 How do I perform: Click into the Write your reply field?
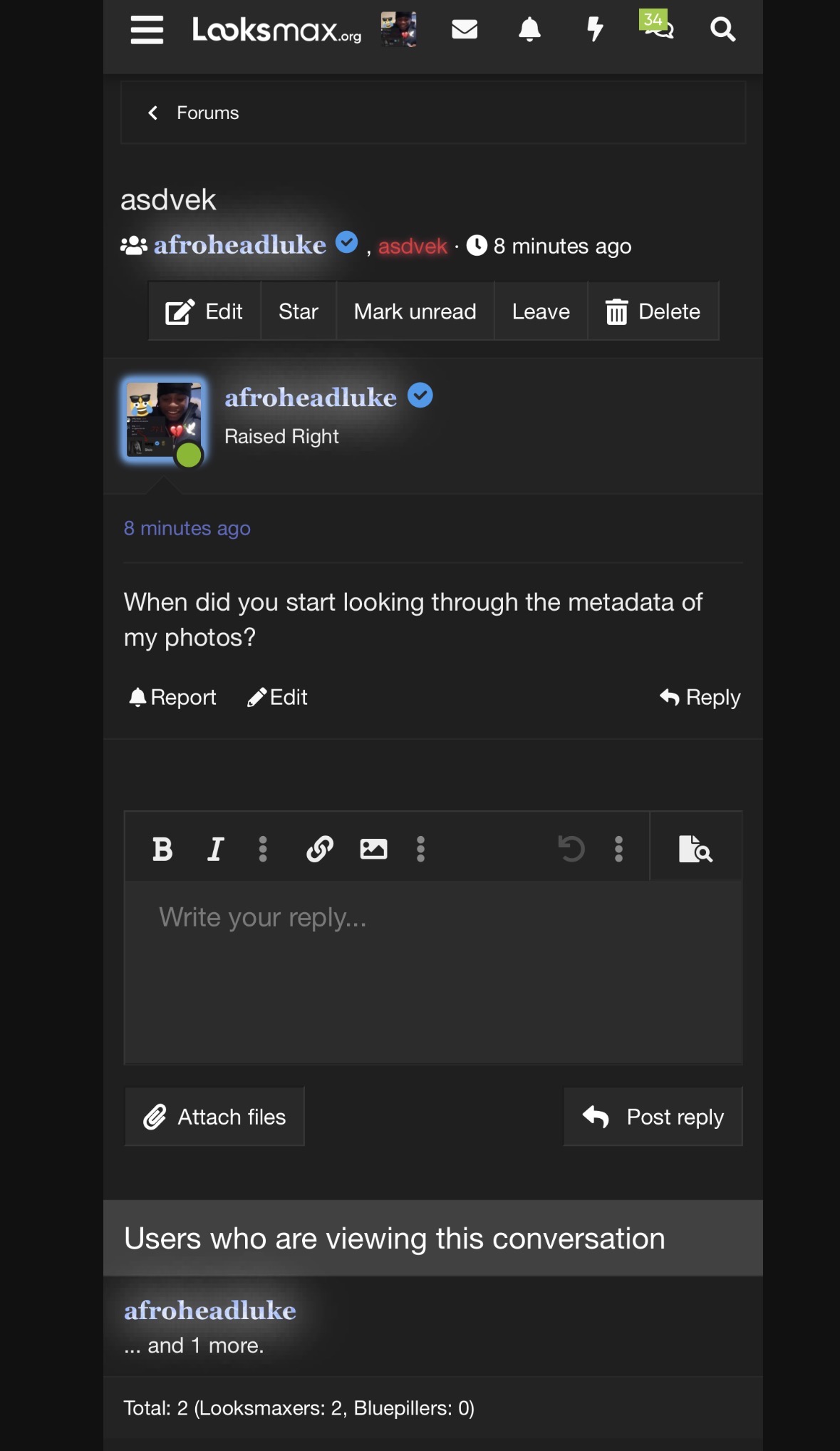click(433, 972)
